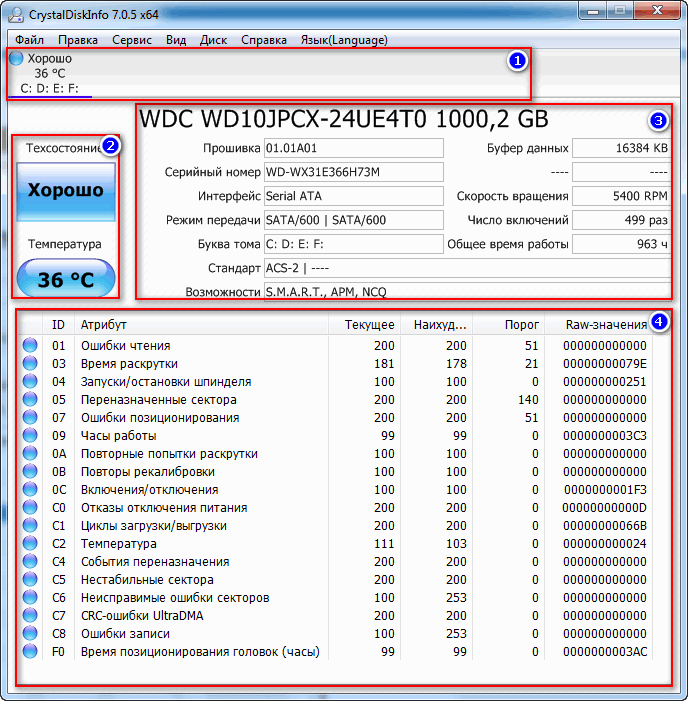Viewport: 688px width, 701px height.
Task: Click the Прошивка field showing 01.01A01
Action: point(354,148)
